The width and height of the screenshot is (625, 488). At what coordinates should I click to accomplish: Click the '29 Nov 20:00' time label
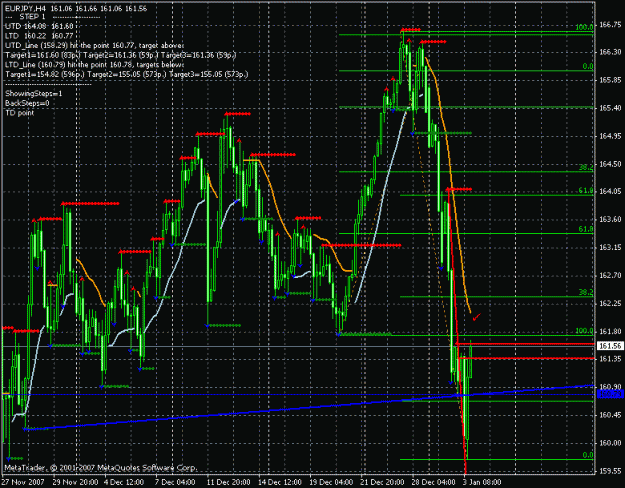click(x=75, y=482)
